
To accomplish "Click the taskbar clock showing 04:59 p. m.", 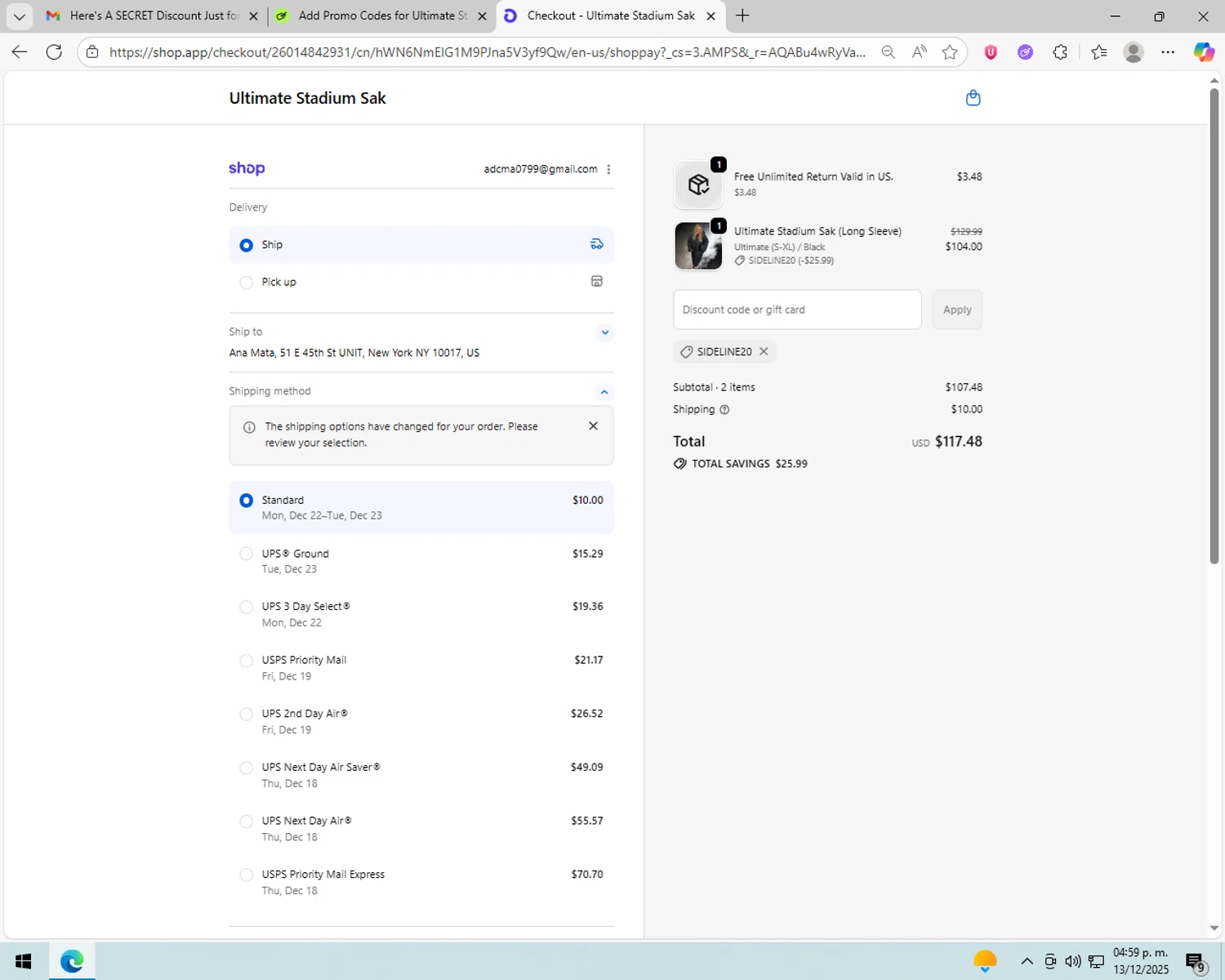I will coord(1141,961).
